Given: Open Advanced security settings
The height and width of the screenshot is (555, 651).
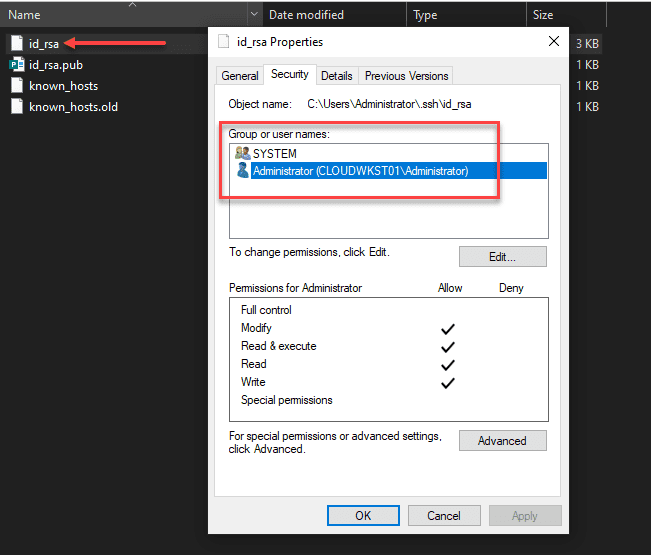Looking at the screenshot, I should coord(502,440).
